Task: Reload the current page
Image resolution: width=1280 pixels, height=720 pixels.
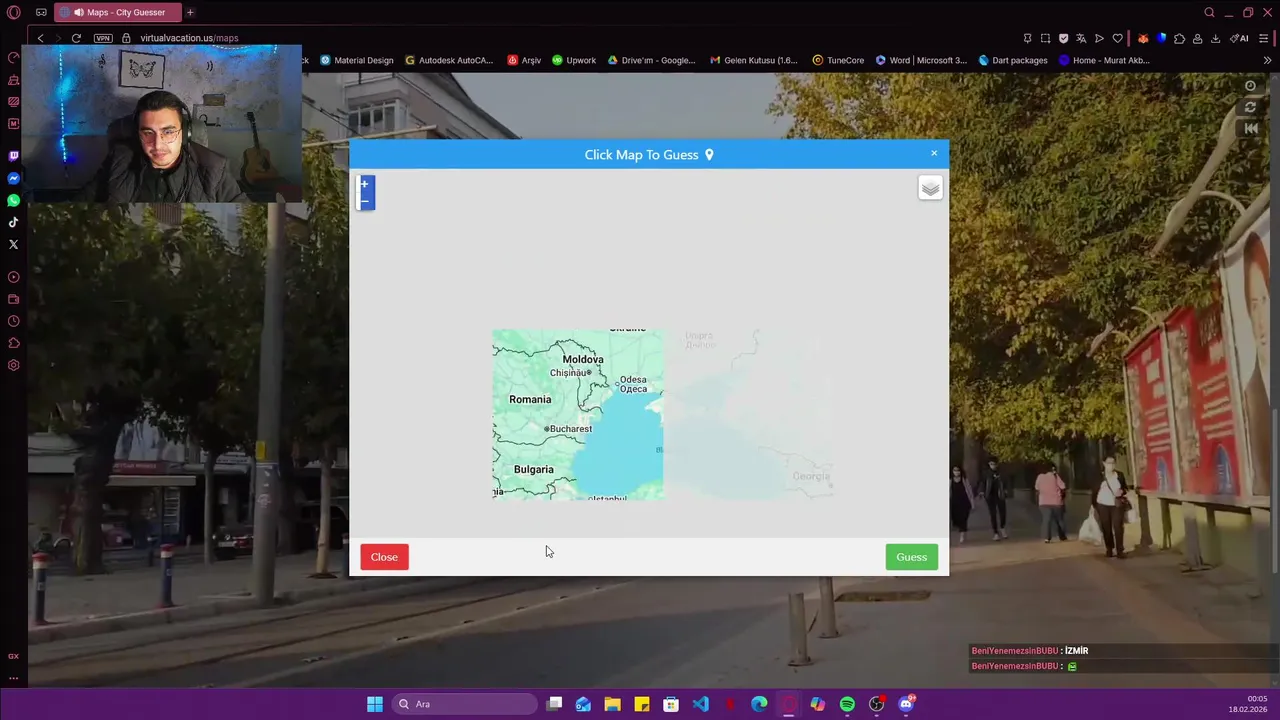Action: coord(76,38)
